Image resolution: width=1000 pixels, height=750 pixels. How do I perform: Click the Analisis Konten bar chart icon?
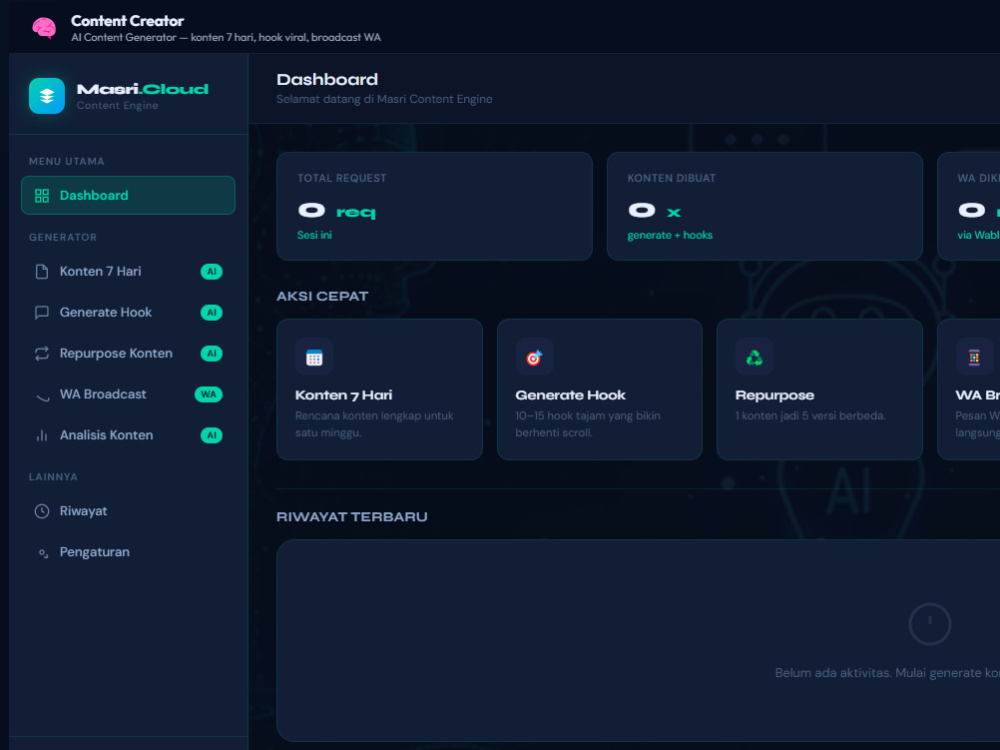[42, 436]
